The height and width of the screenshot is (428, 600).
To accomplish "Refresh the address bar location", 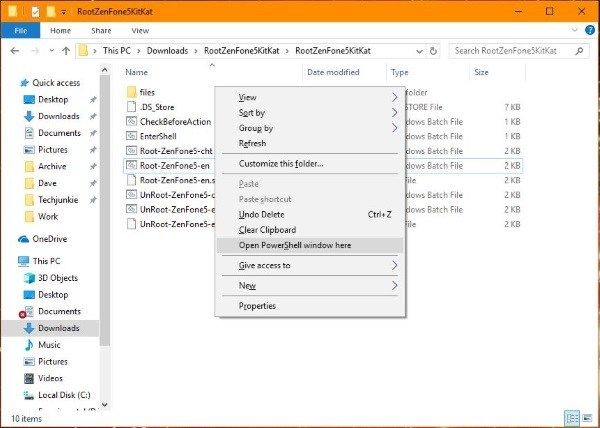I will (x=433, y=51).
